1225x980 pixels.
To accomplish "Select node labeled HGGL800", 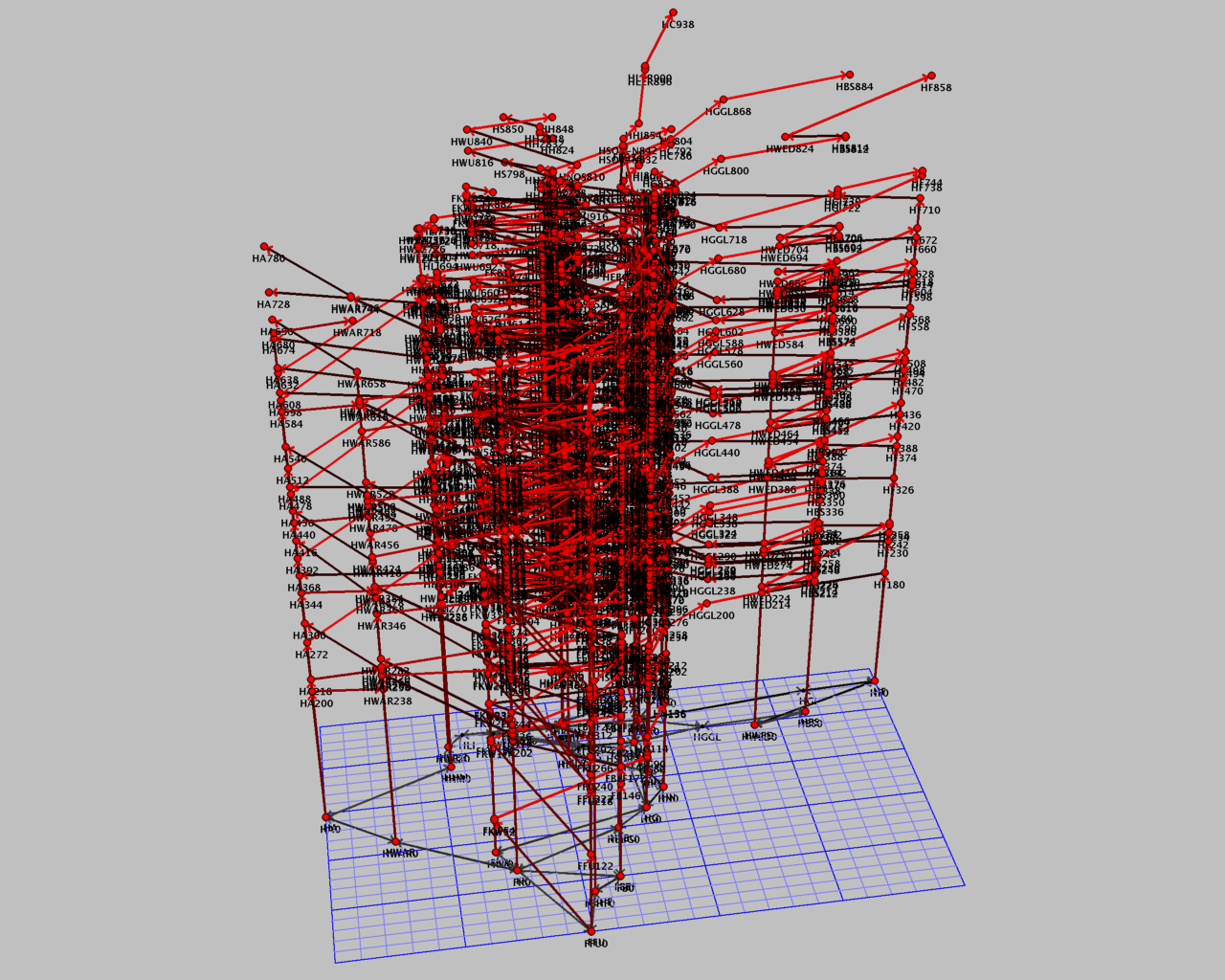I will click(x=721, y=159).
